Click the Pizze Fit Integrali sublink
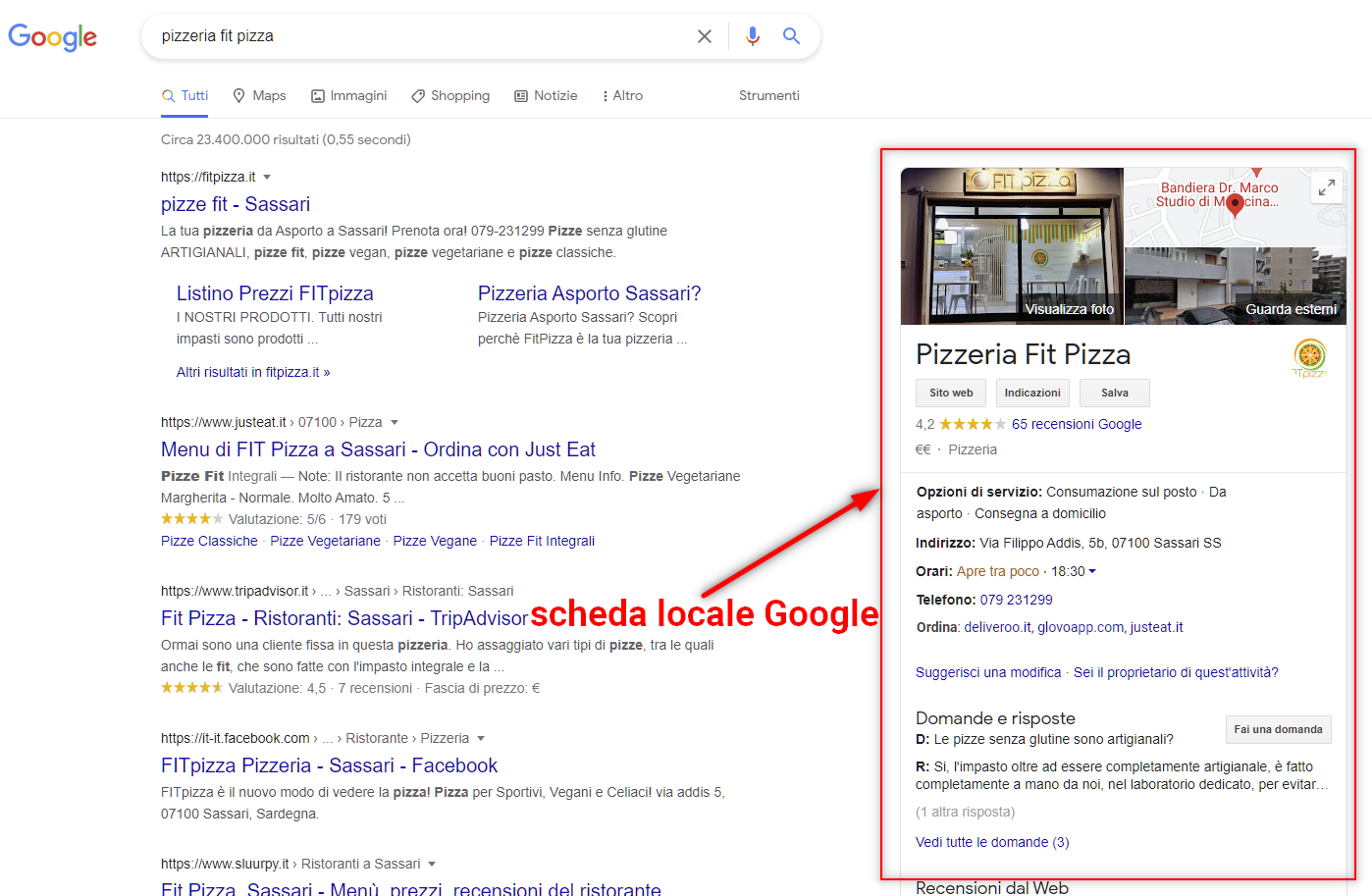1372x896 pixels. 542,541
